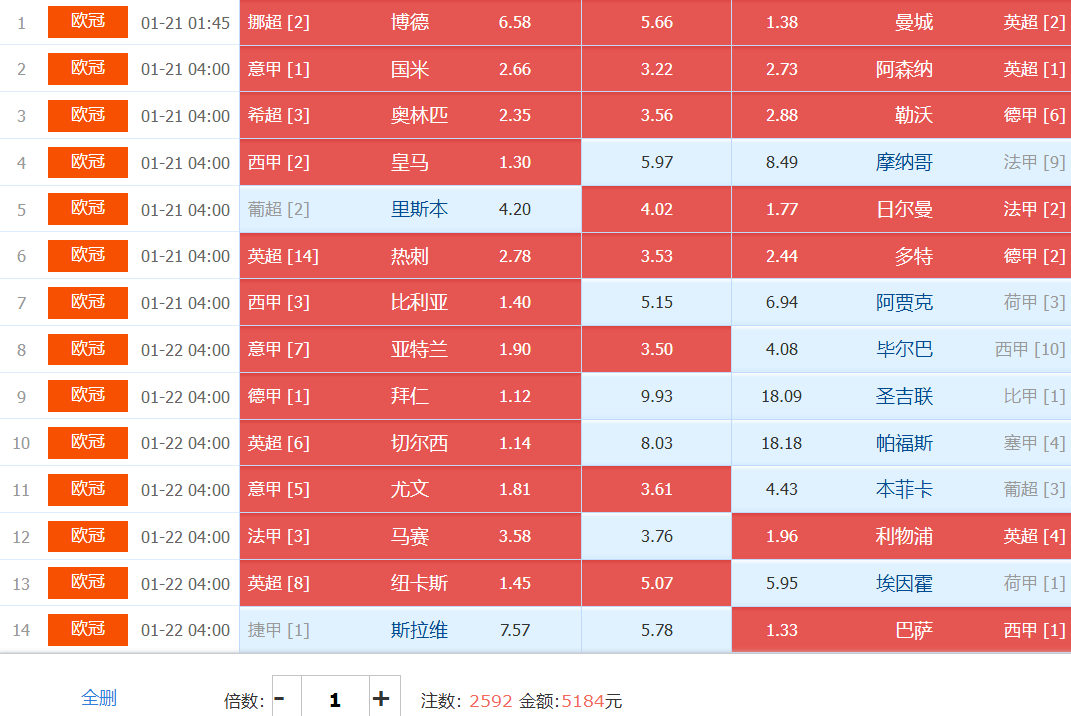Image resolution: width=1071 pixels, height=716 pixels.
Task: Toggle draw odds 5.15 for 比利亚 match
Action: point(656,303)
